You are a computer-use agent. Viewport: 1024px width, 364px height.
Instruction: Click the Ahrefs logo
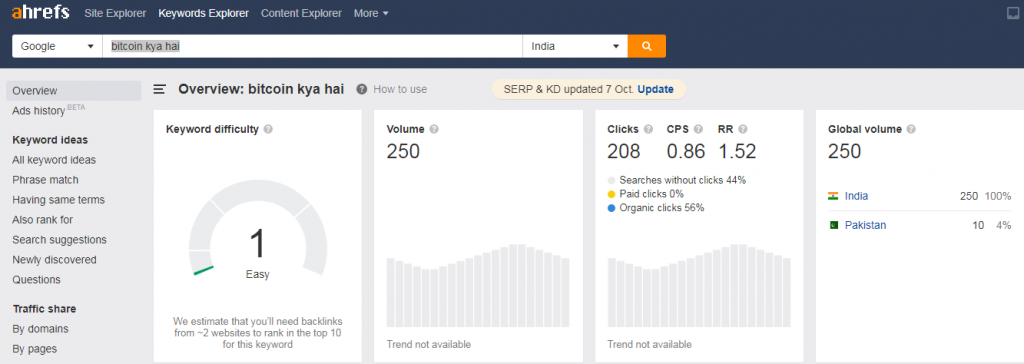(x=40, y=12)
